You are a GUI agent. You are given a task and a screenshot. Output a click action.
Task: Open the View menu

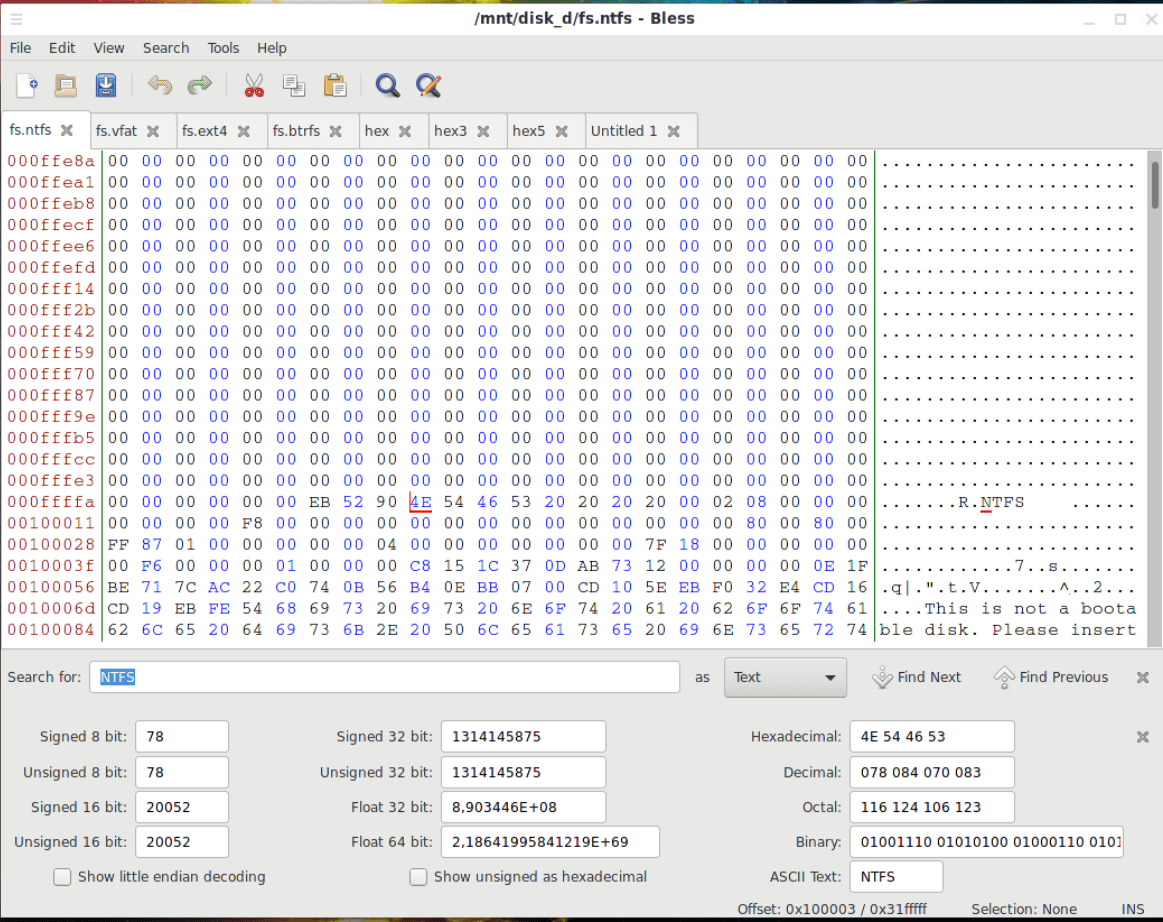tap(108, 47)
